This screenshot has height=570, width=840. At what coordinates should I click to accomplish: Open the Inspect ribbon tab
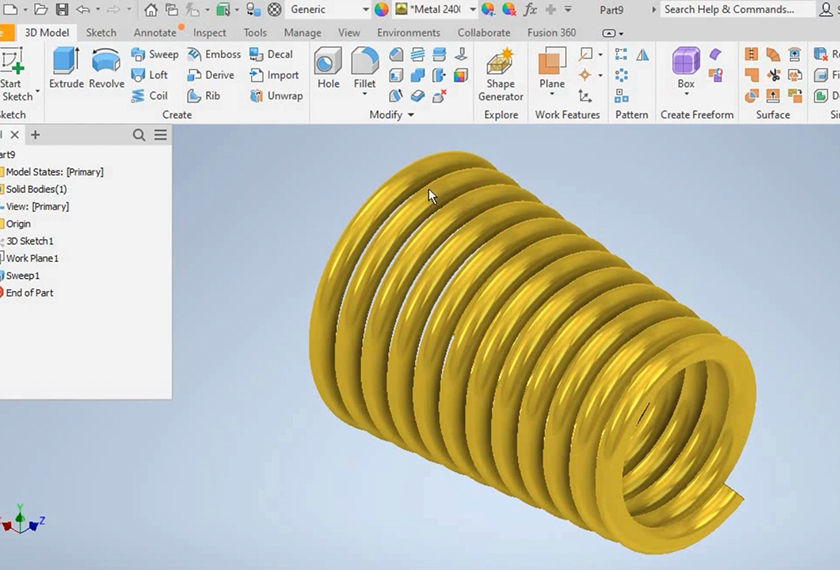point(209,33)
